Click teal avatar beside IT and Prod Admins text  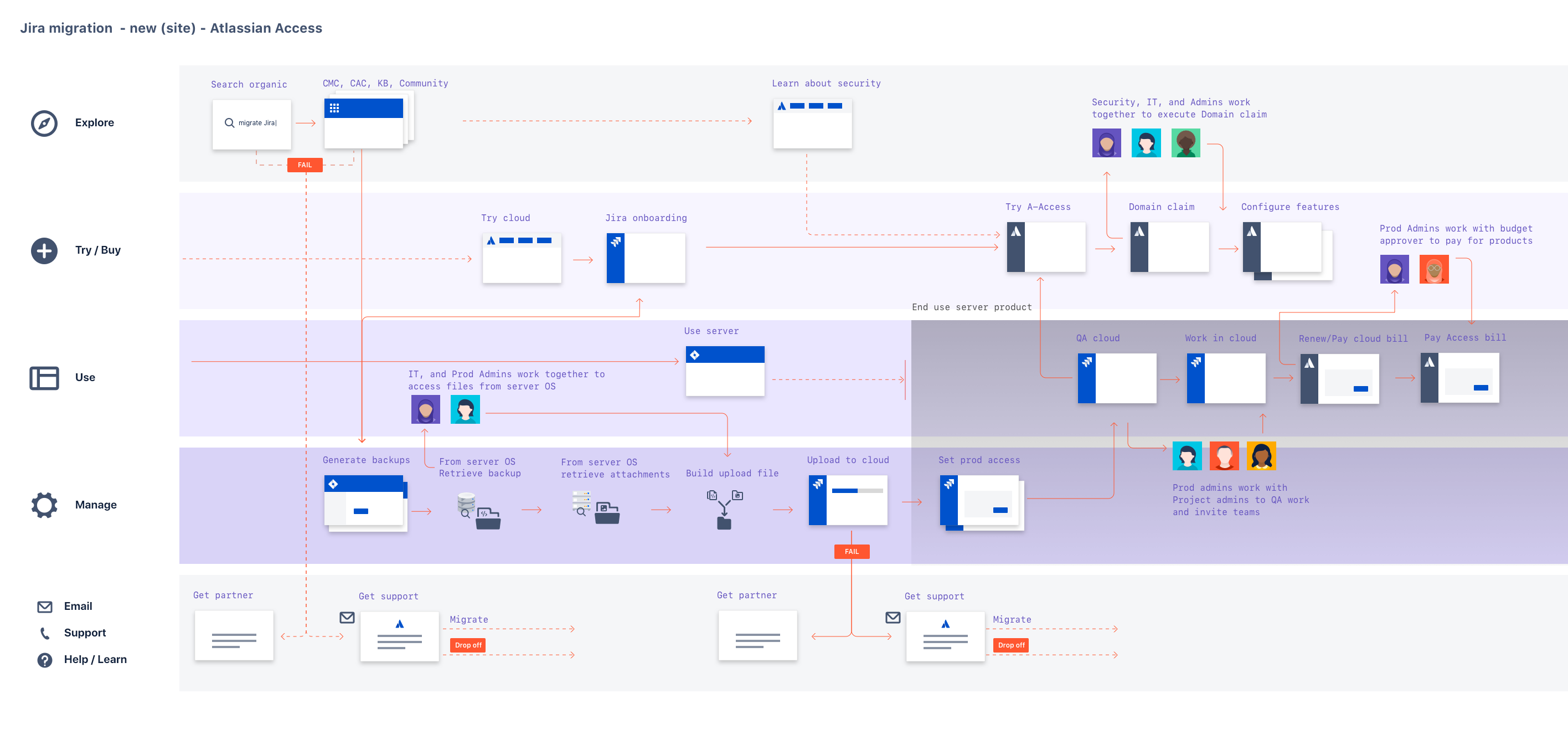(465, 409)
